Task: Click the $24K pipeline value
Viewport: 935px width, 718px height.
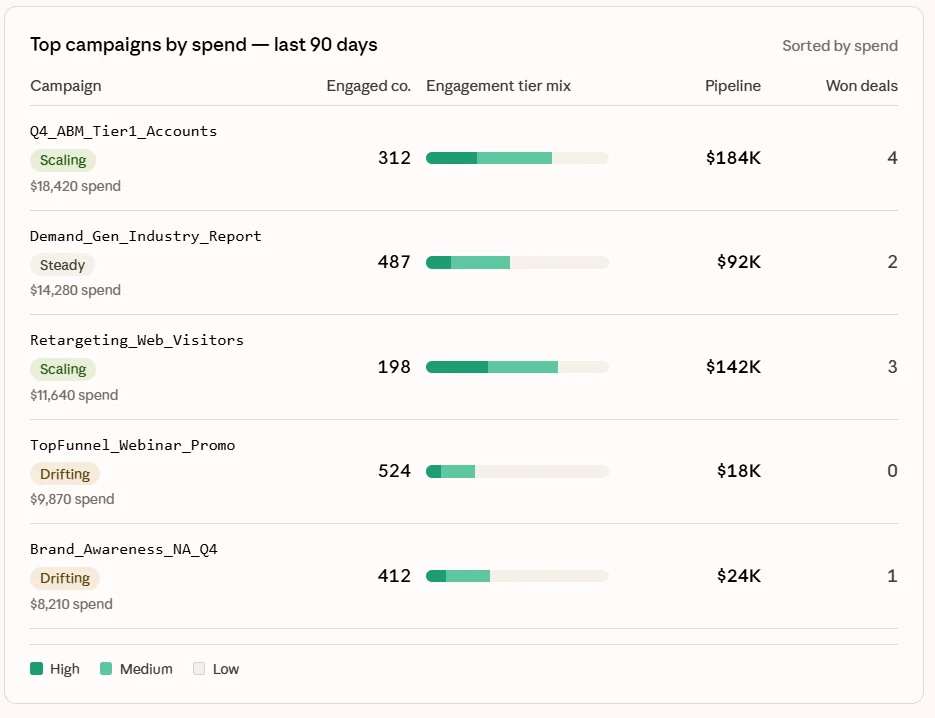Action: point(739,576)
